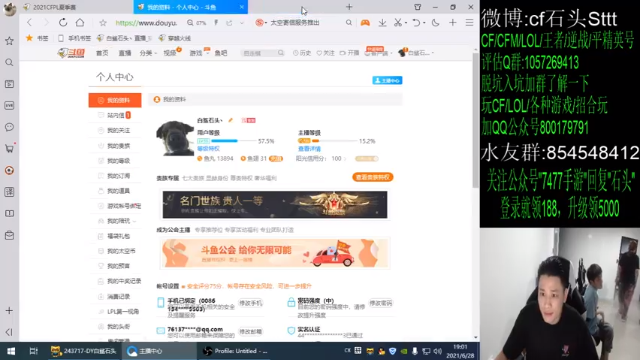Go back with the browser back arrow

(x=29, y=22)
